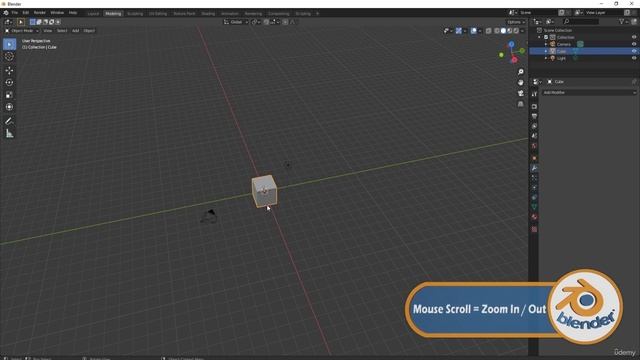Viewport: 640px width, 360px height.
Task: Click the blue Z axis gizmo circle
Action: click(511, 44)
